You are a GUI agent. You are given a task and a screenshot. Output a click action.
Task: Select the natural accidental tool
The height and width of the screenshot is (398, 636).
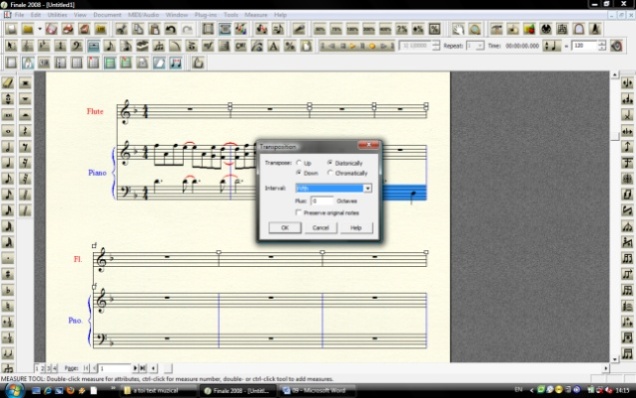8,306
